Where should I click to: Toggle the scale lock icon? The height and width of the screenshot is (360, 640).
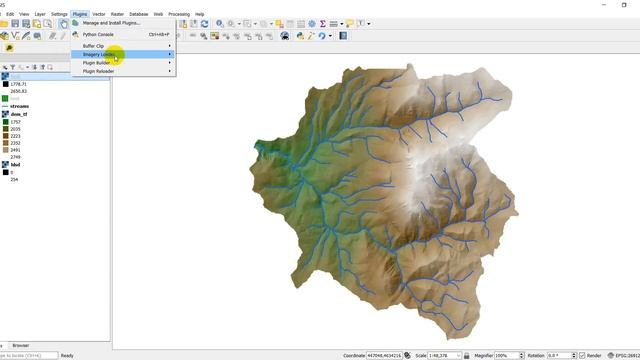coord(467,356)
